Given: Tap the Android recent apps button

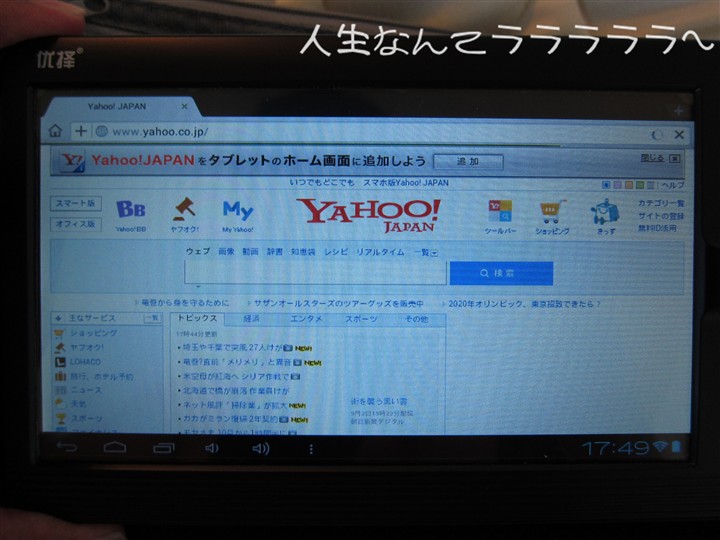Looking at the screenshot, I should (163, 448).
